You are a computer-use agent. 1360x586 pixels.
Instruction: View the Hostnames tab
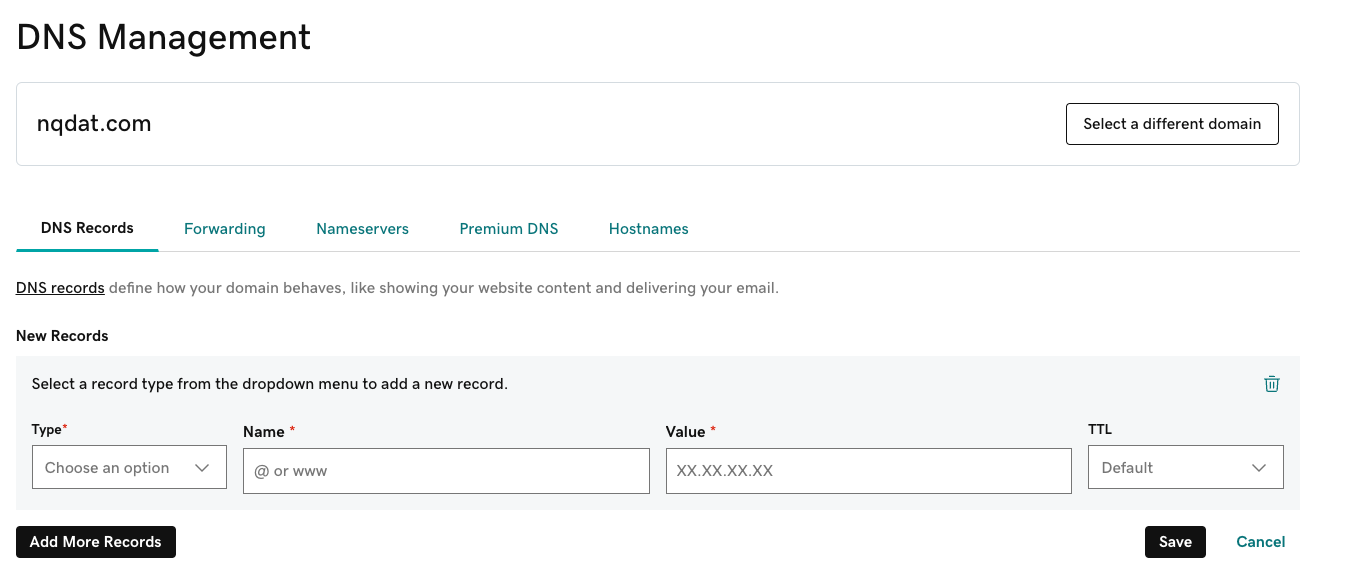(648, 229)
